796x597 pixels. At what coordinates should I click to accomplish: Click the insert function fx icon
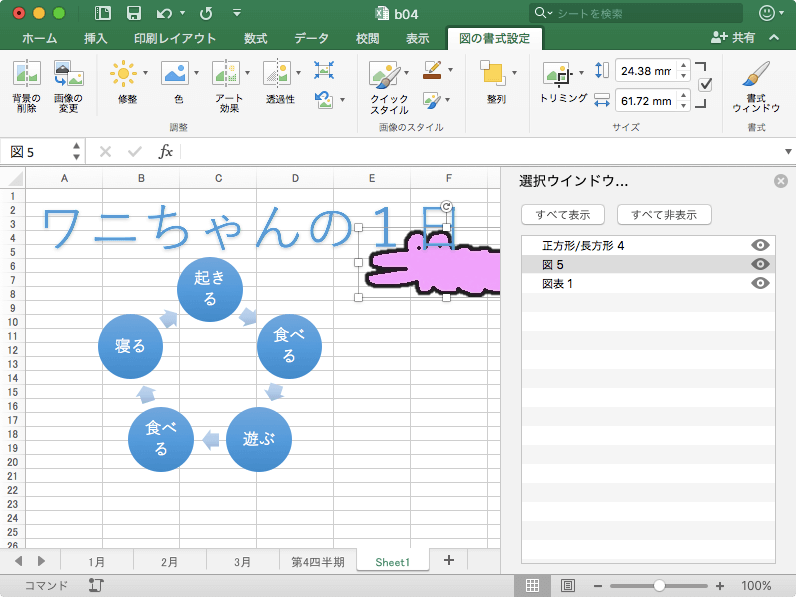165,151
